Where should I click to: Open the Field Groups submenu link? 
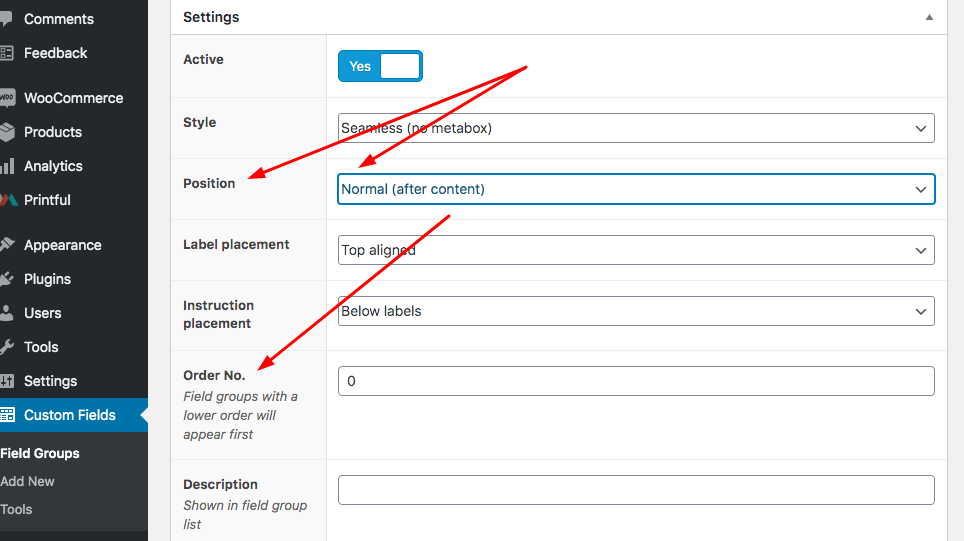click(40, 453)
